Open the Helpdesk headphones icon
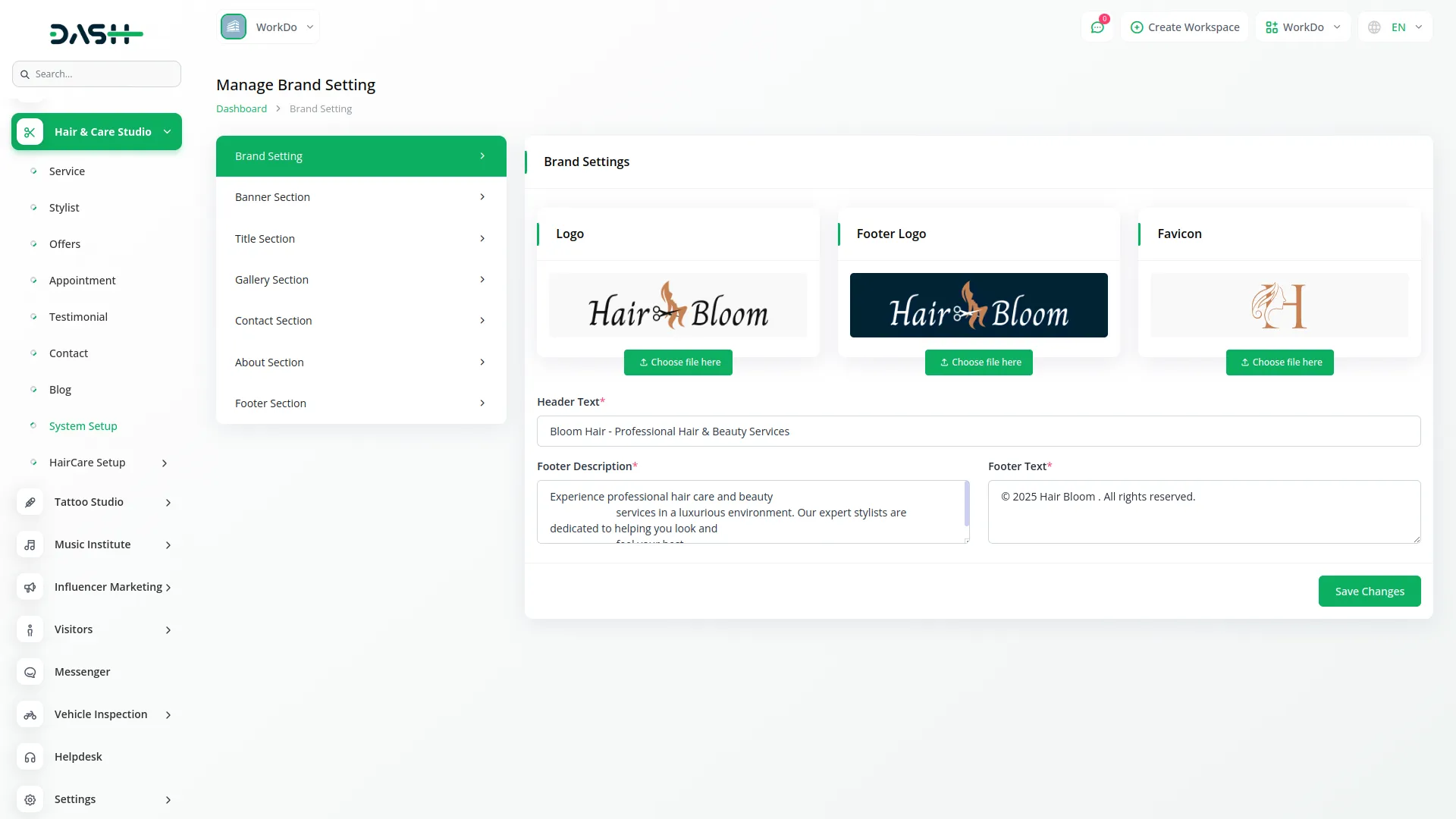Image resolution: width=1456 pixels, height=819 pixels. click(x=30, y=757)
